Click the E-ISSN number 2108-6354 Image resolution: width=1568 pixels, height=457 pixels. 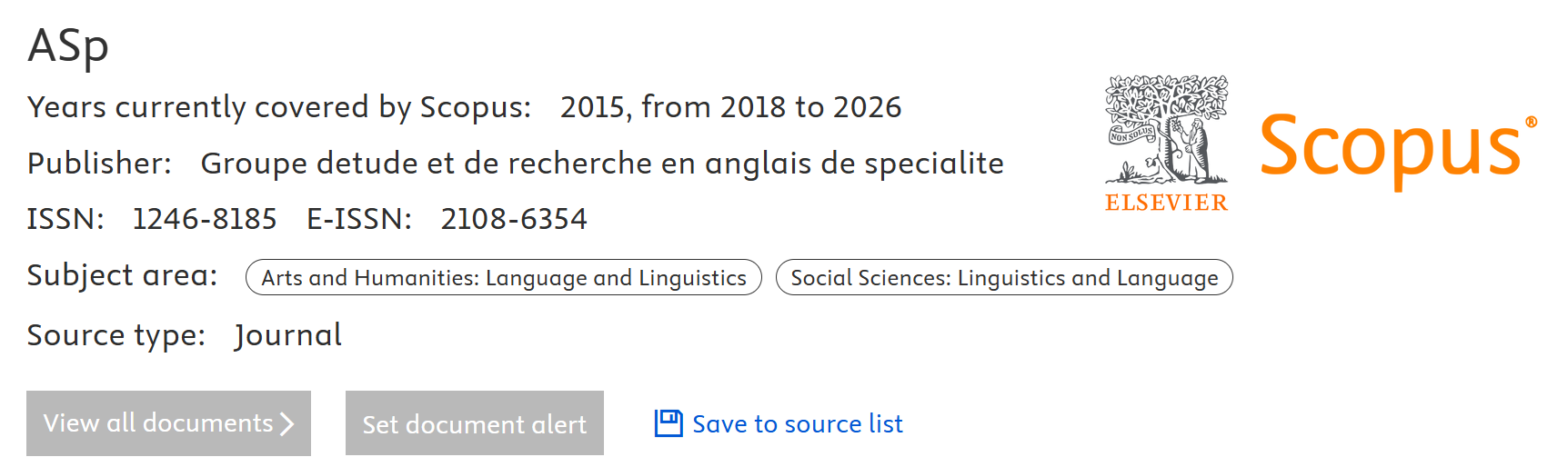click(514, 219)
